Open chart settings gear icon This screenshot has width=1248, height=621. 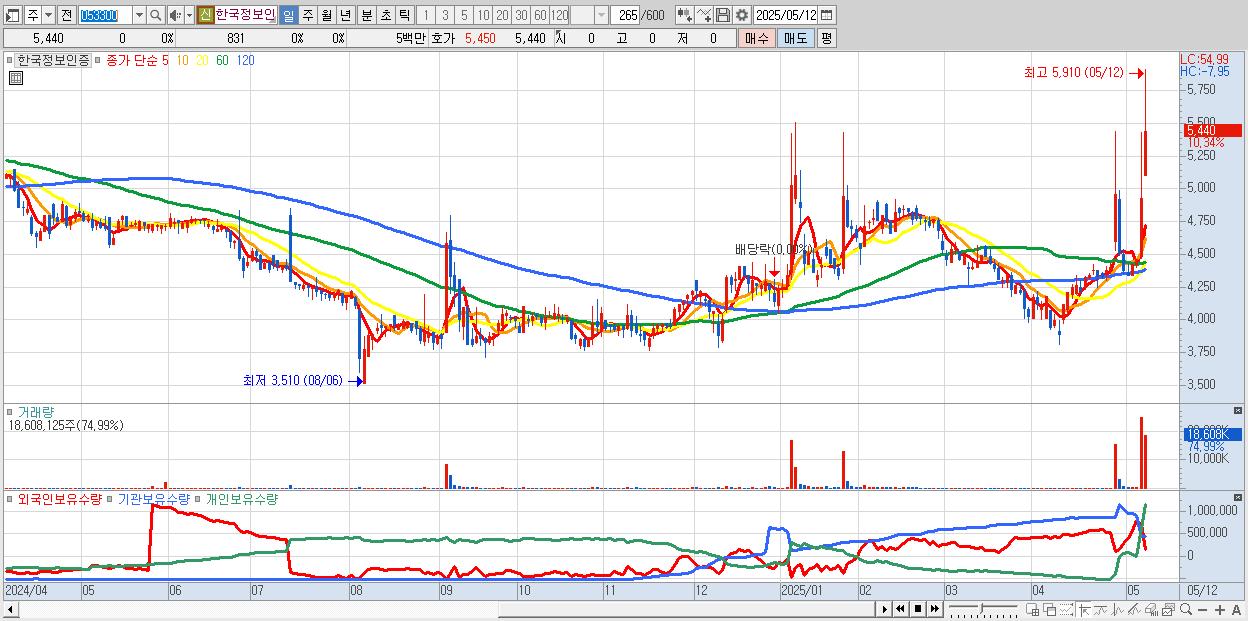point(742,15)
